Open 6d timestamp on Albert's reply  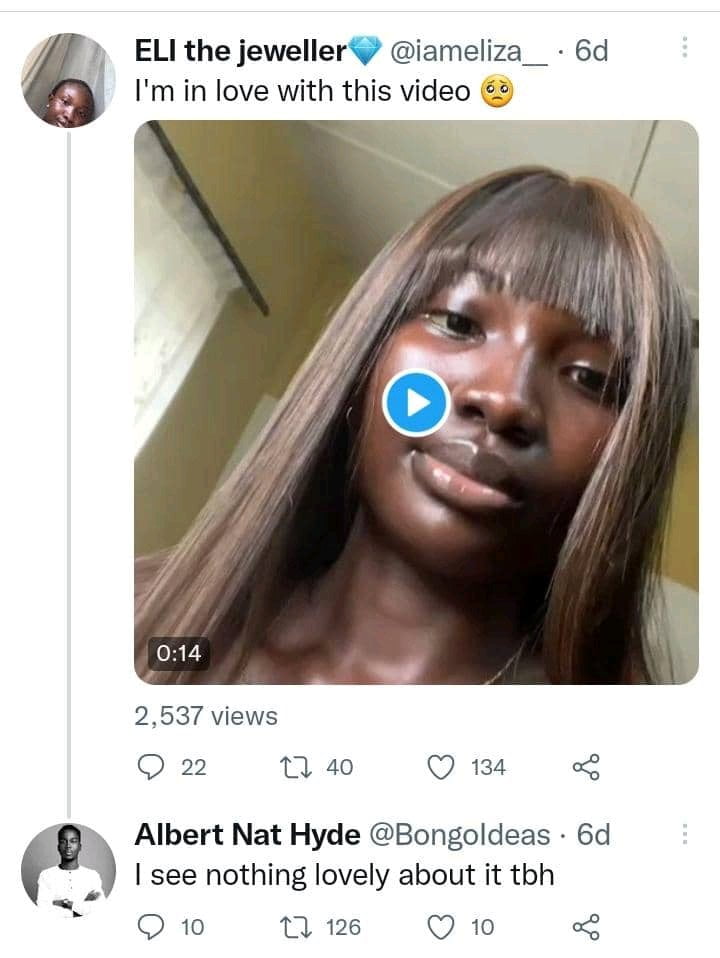(593, 835)
